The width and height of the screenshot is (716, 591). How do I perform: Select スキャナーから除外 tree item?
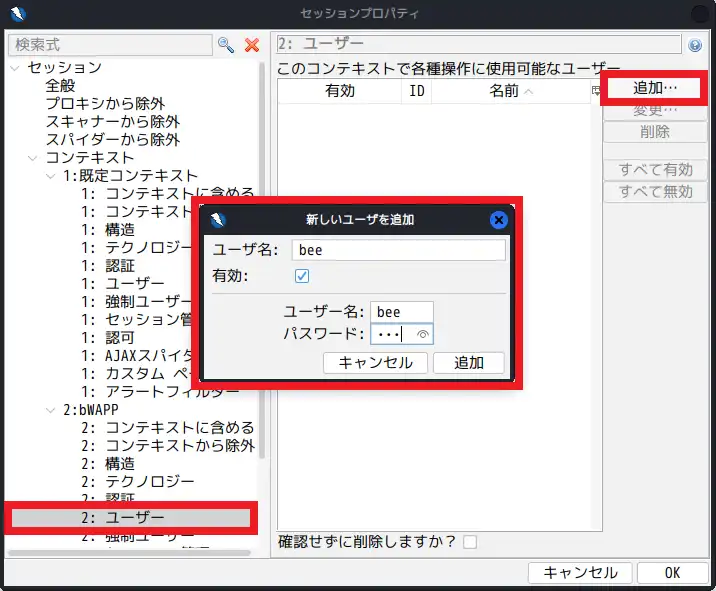[113, 121]
